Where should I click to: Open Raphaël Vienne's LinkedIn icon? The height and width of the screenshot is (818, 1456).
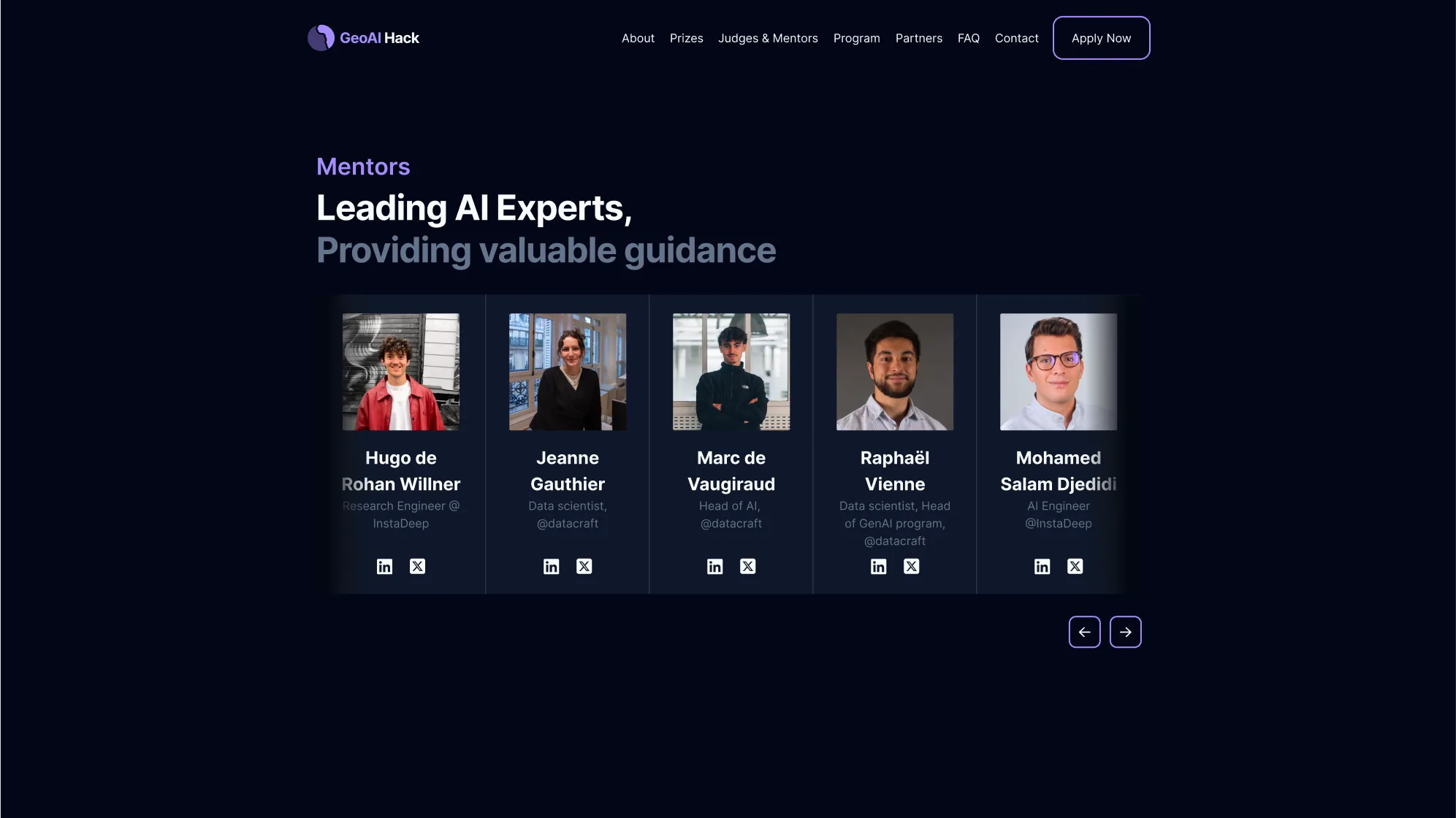click(878, 567)
